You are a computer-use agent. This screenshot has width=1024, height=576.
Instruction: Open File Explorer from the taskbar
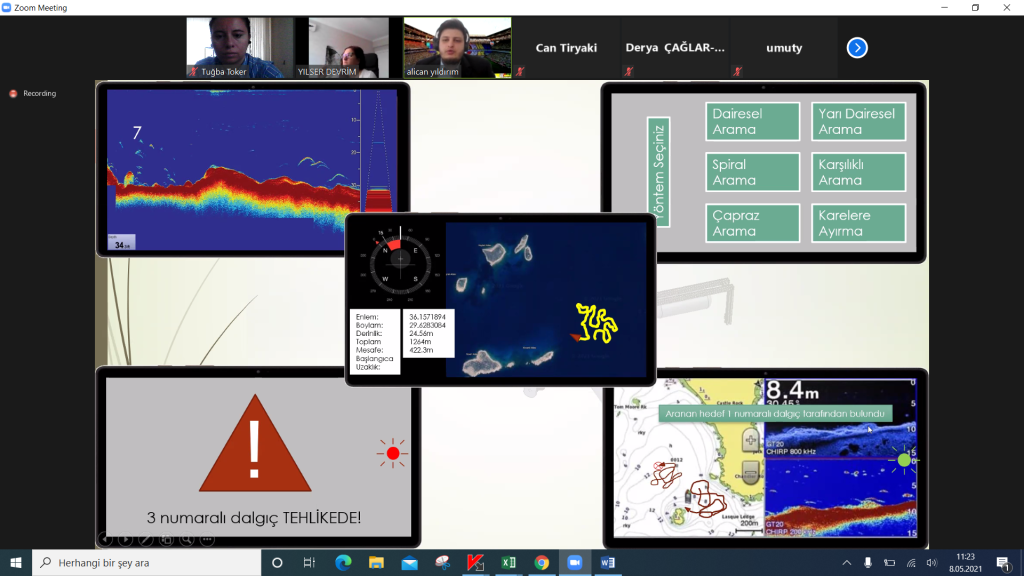click(x=376, y=563)
